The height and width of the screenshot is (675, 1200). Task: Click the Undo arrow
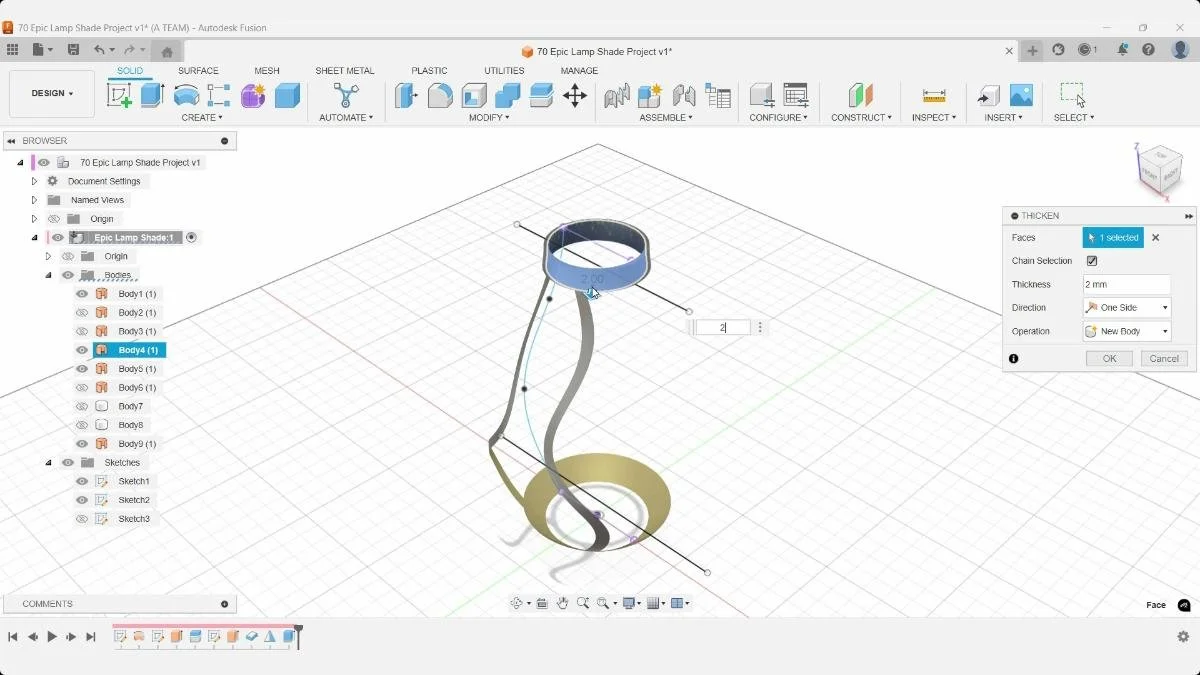click(99, 49)
